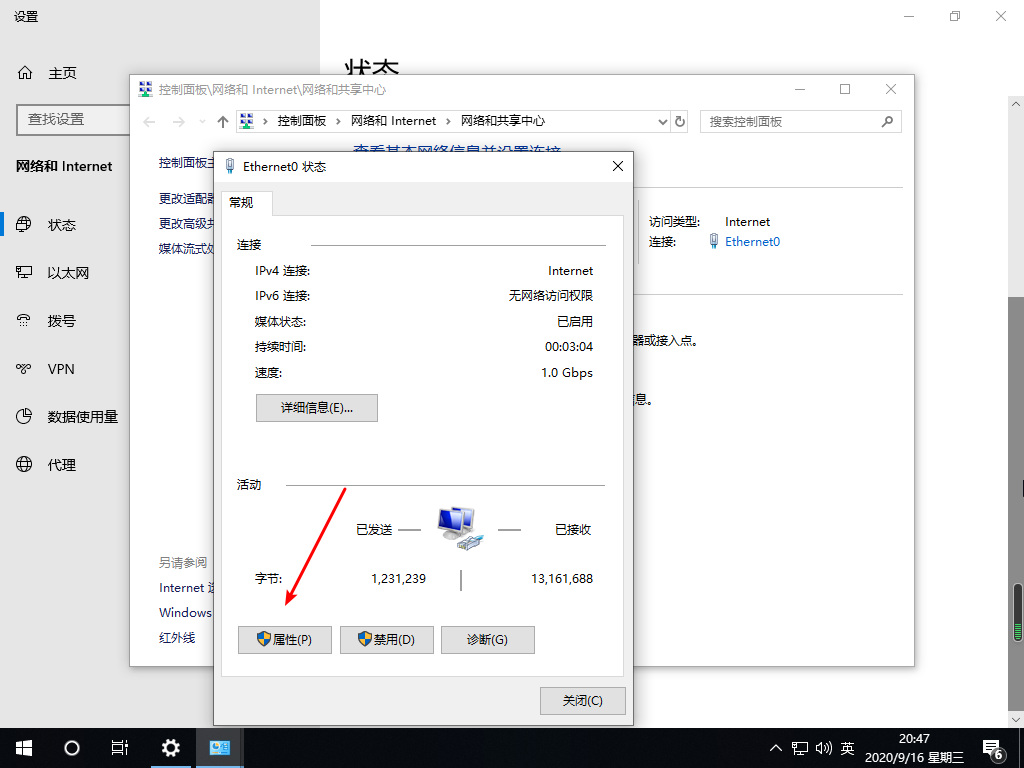Close the Control Panel window
This screenshot has width=1024, height=768.
[891, 89]
